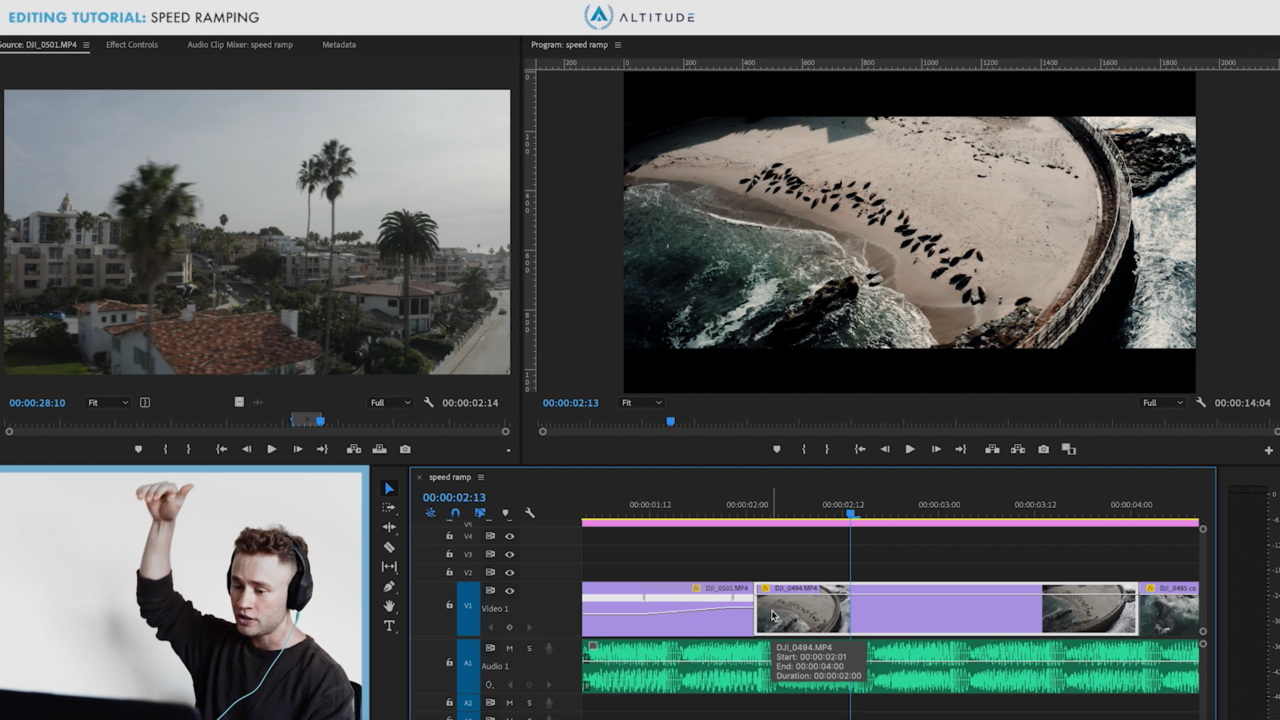Hide the V4 track output eye
Image resolution: width=1280 pixels, height=720 pixels.
point(509,536)
